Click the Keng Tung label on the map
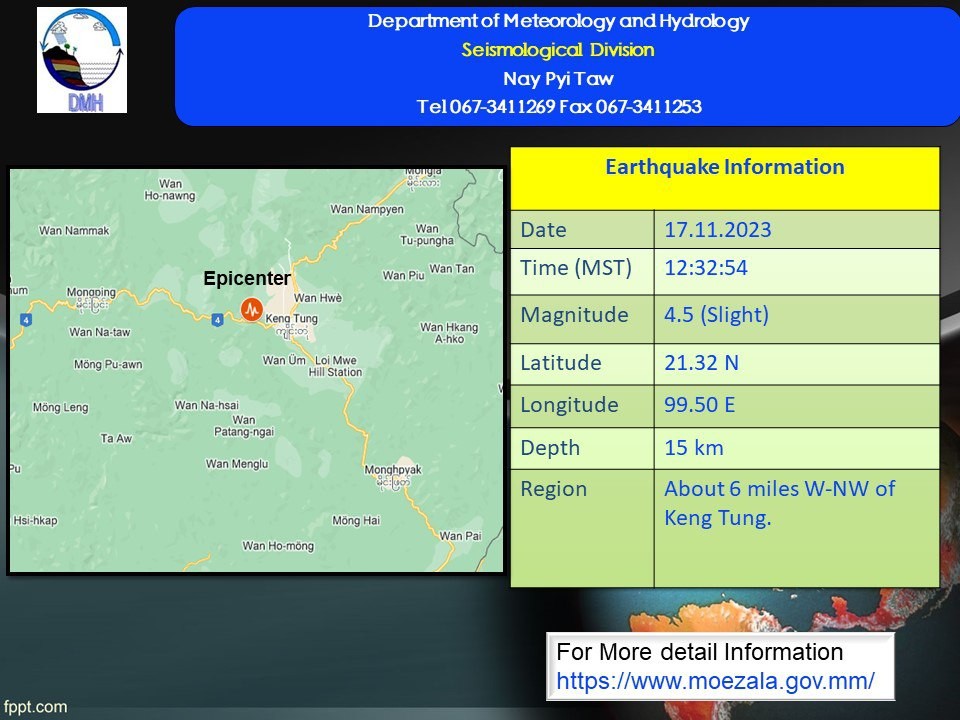Image resolution: width=960 pixels, height=720 pixels. [290, 318]
